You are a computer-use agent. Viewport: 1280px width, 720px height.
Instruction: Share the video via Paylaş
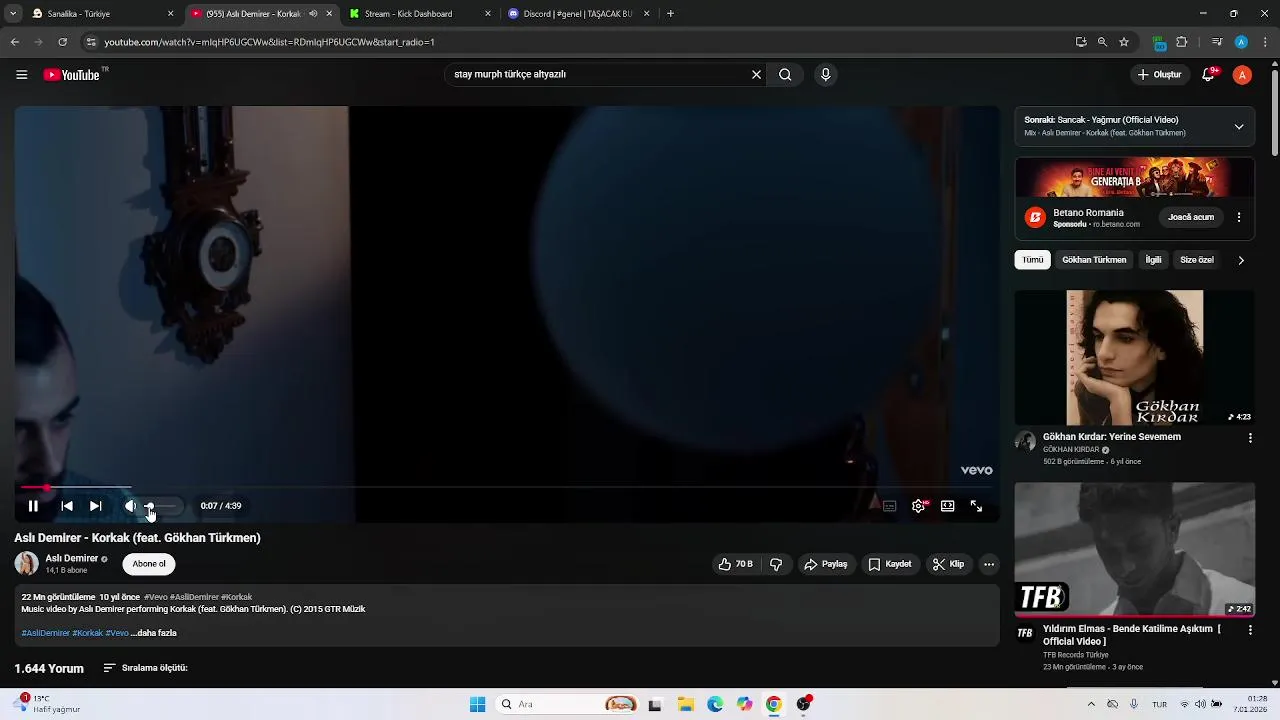826,564
